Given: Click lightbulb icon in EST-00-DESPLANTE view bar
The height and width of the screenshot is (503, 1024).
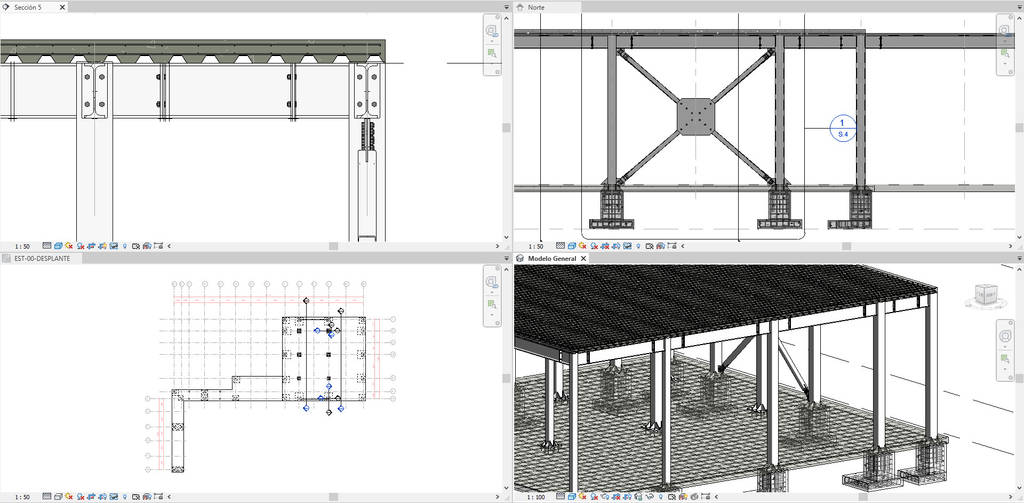Looking at the screenshot, I should coord(125,497).
